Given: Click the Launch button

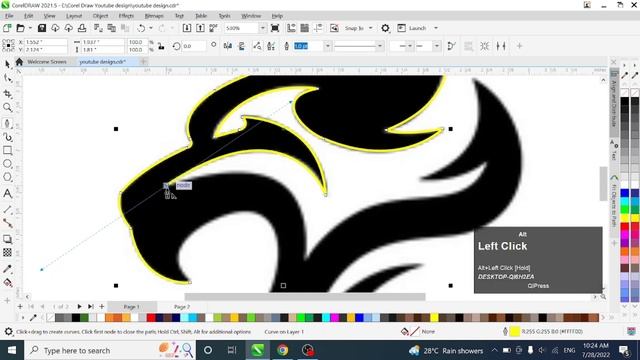Looking at the screenshot, I should [x=412, y=28].
